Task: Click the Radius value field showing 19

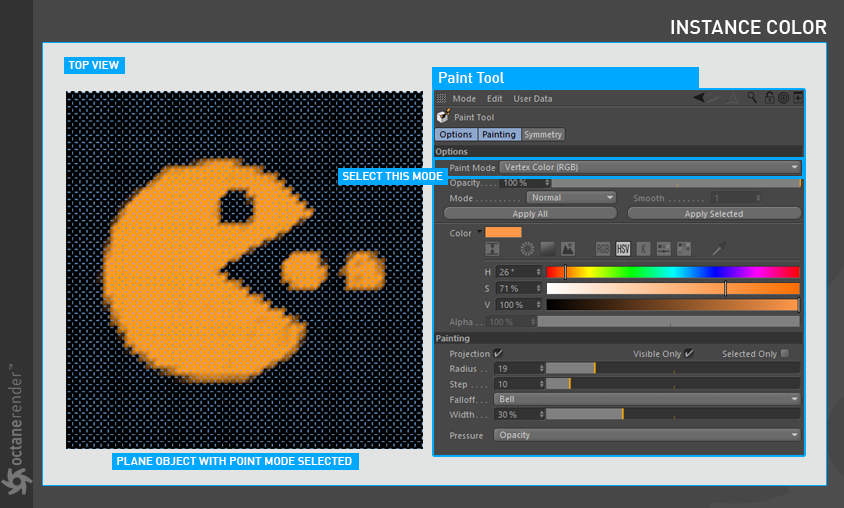Action: pyautogui.click(x=516, y=369)
